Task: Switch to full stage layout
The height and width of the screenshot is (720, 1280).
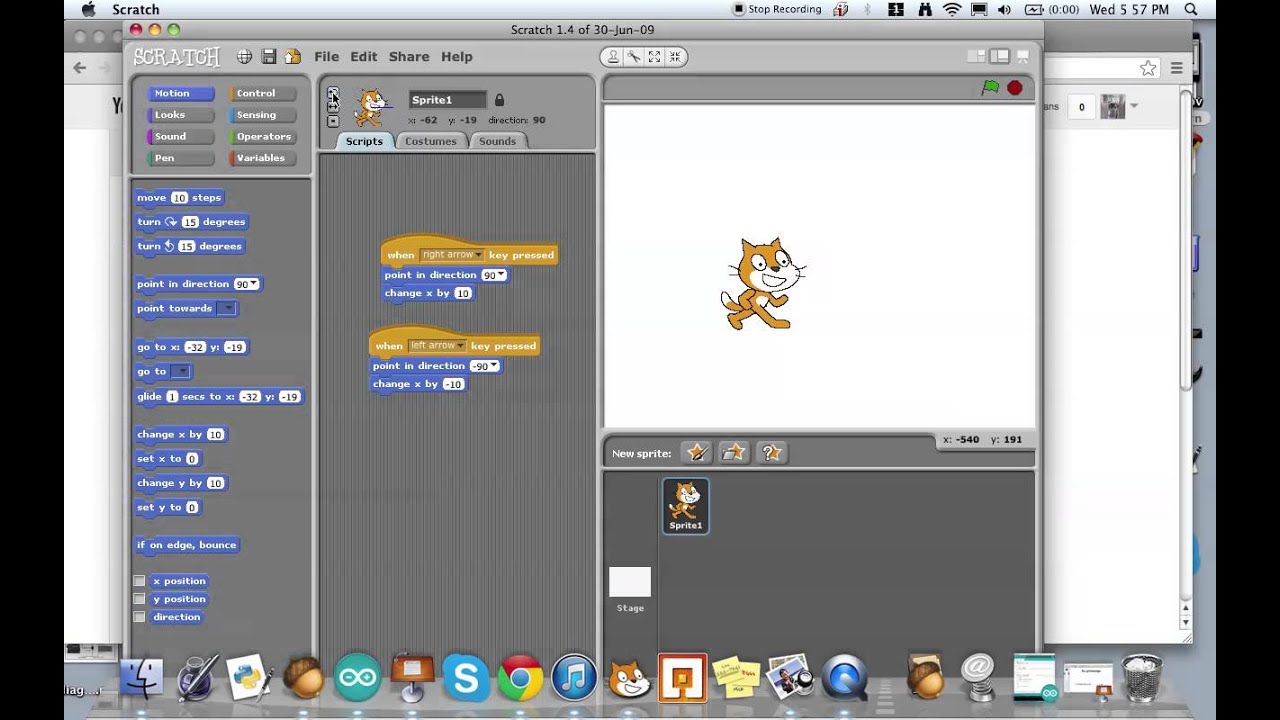Action: tap(999, 57)
